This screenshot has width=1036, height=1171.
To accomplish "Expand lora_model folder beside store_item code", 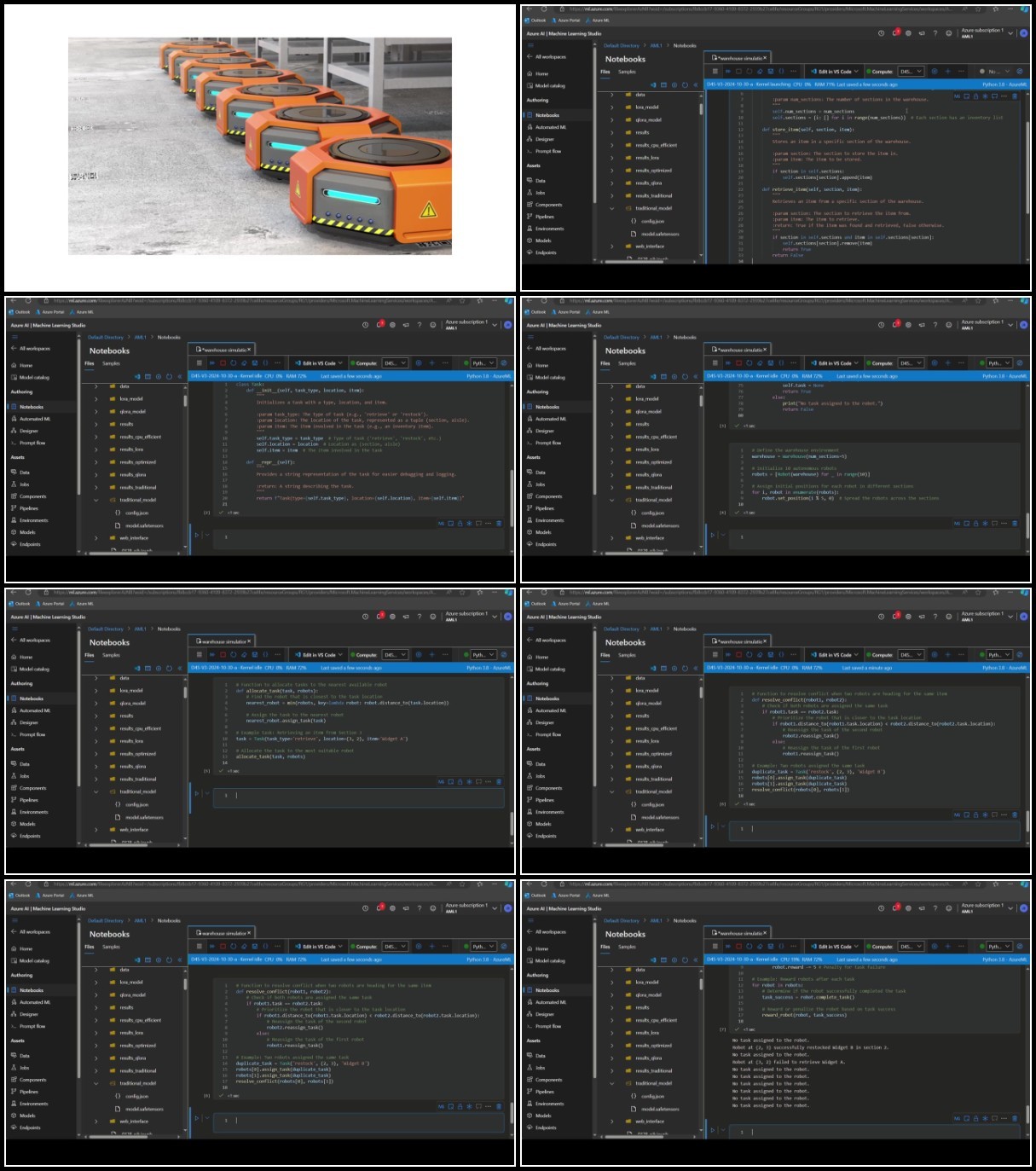I will click(611, 107).
